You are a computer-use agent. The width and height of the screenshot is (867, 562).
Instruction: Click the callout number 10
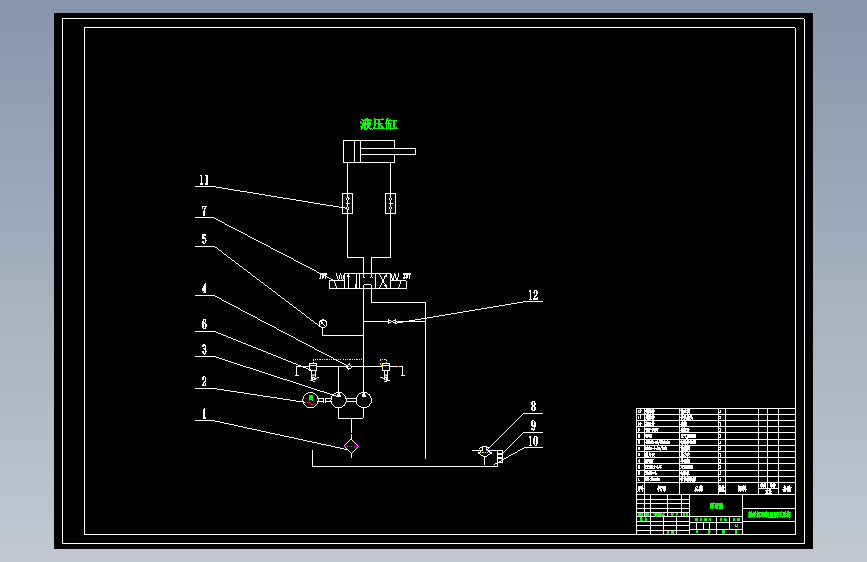pos(533,441)
